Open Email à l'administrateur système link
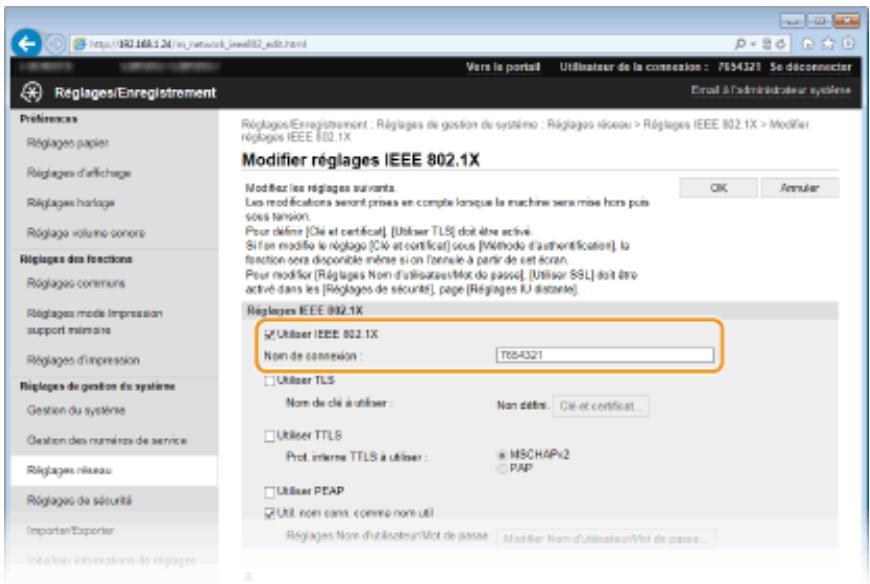Screen dimensions: 870x584 (771, 90)
